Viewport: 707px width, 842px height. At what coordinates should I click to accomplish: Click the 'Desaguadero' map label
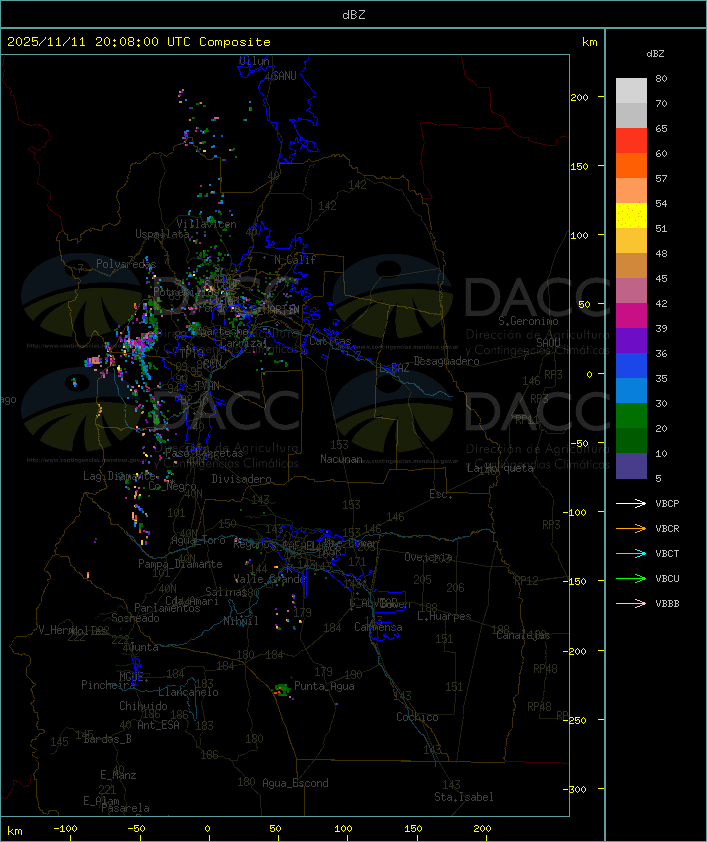coord(447,361)
